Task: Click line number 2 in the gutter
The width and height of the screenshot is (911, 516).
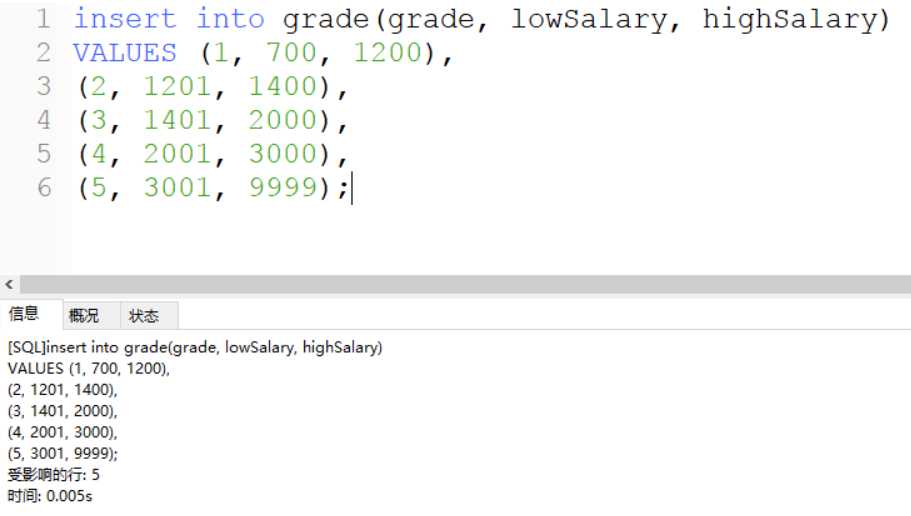Action: coord(44,53)
